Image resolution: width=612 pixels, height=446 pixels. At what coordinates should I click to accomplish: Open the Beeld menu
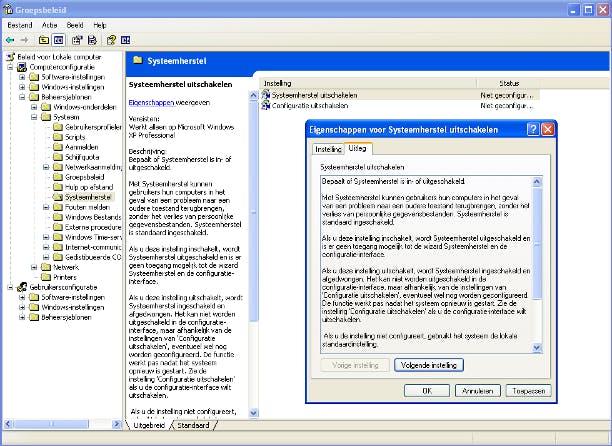coord(75,25)
